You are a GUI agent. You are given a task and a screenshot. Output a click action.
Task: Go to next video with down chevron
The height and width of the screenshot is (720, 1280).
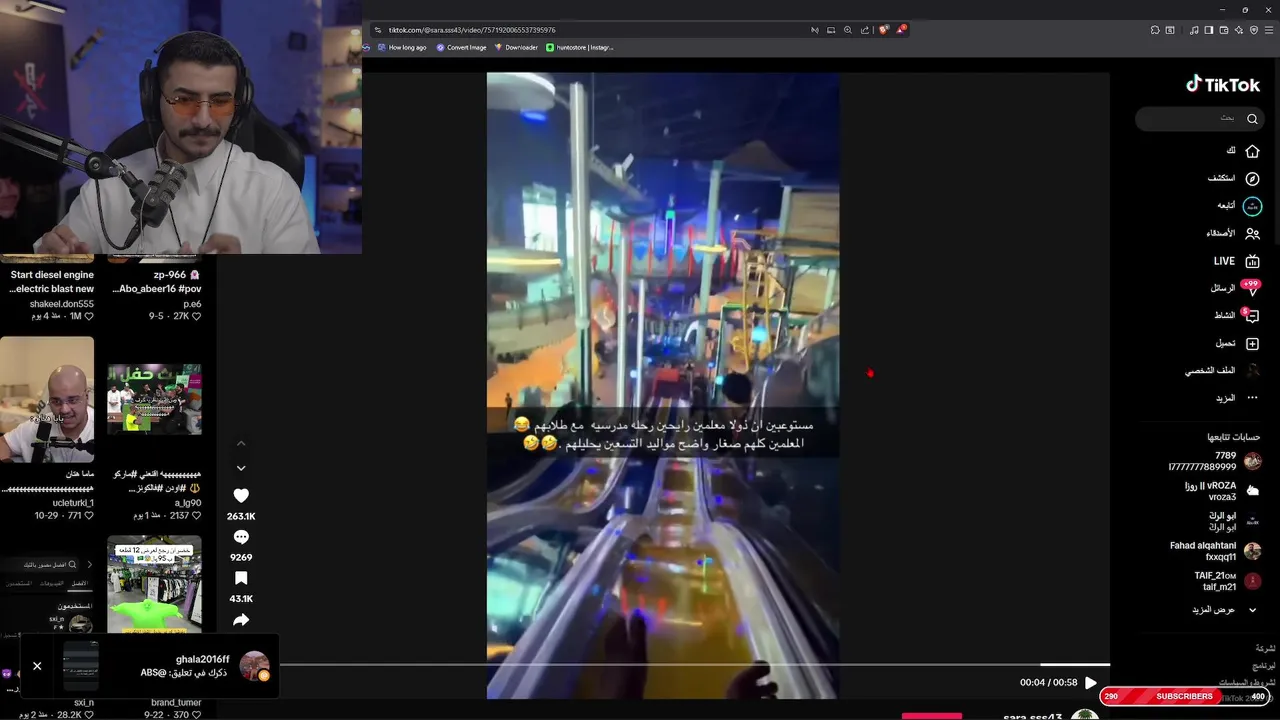point(241,468)
